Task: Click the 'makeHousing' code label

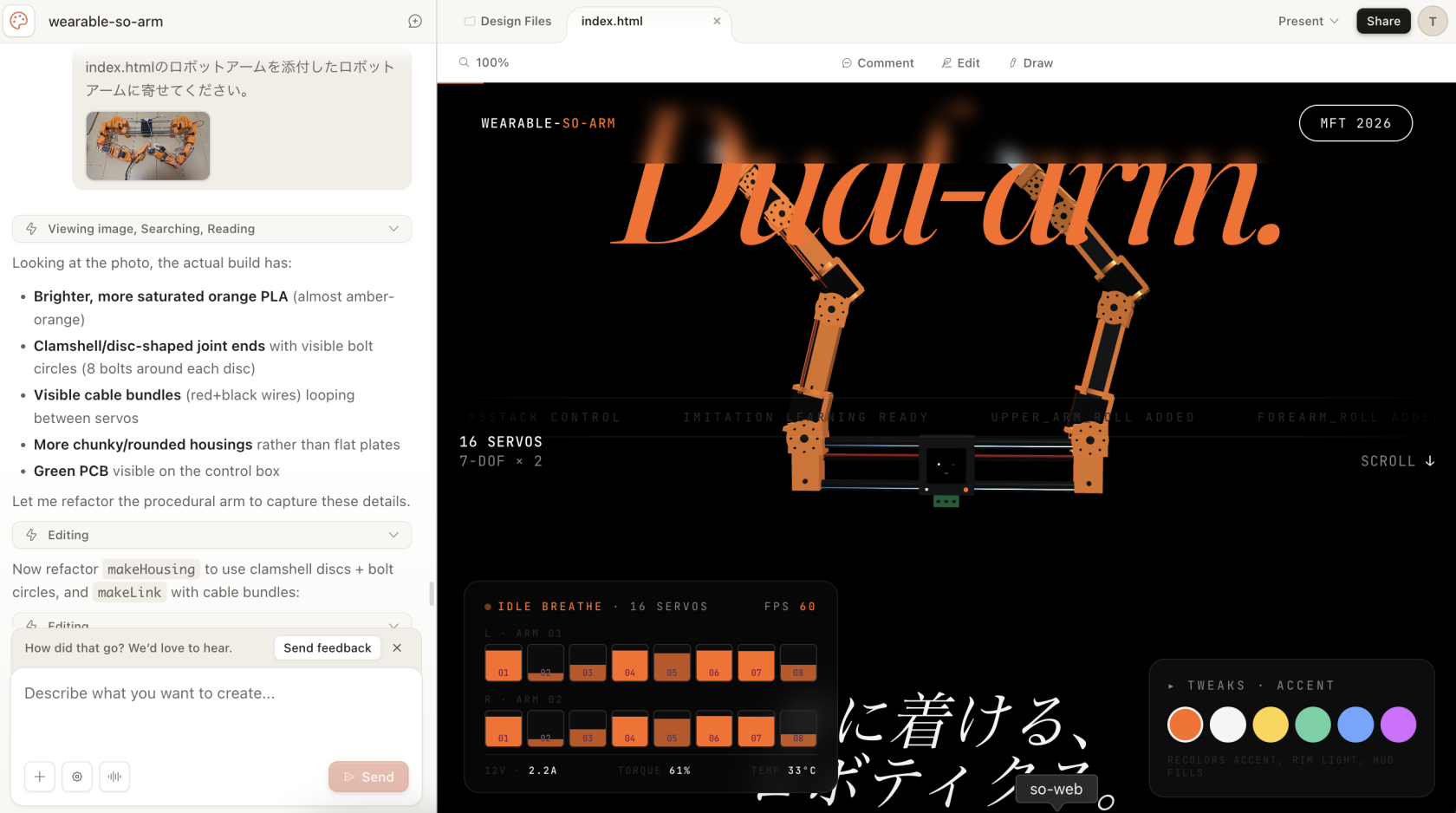Action: coord(152,569)
